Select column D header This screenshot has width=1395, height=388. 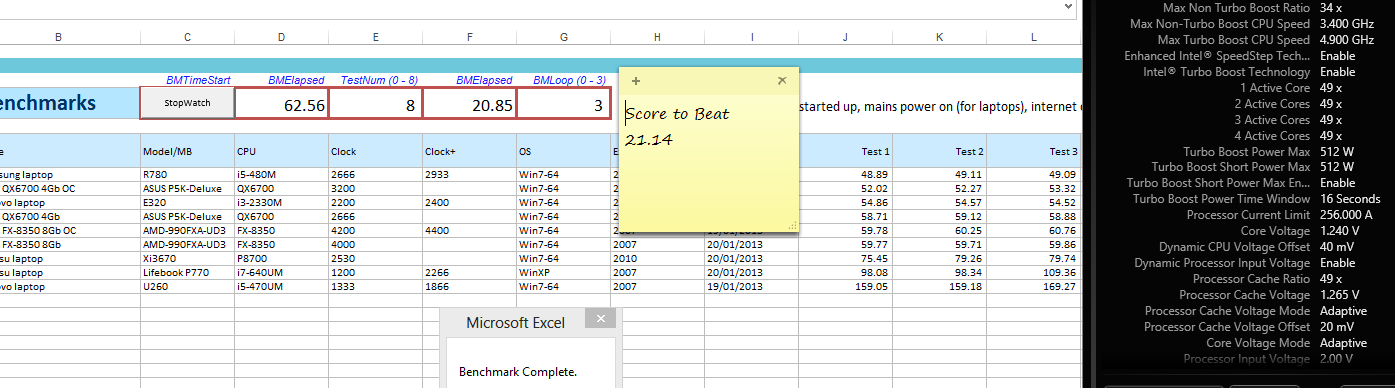tap(281, 37)
